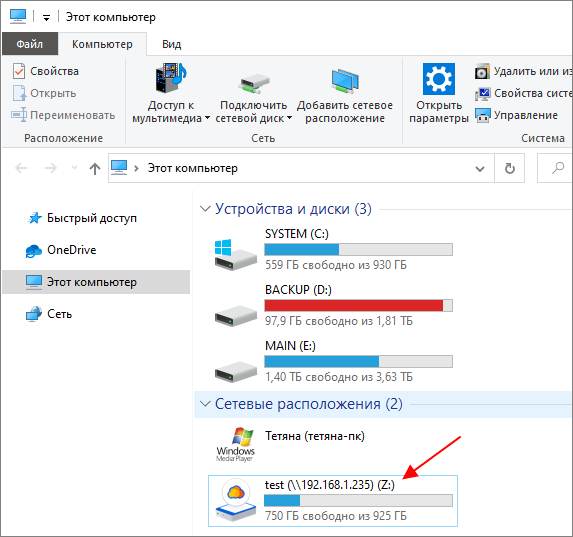Select Добавить сетевое расположение icon

pyautogui.click(x=345, y=80)
